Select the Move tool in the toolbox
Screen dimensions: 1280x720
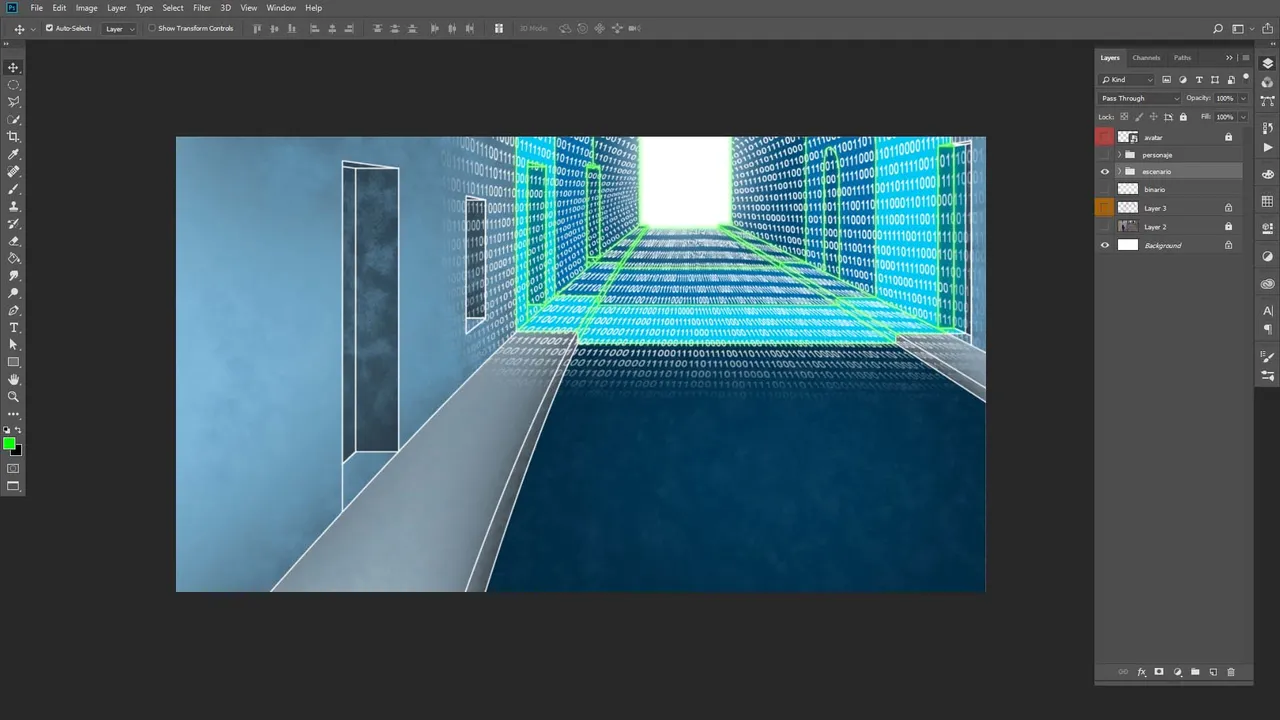(13, 67)
